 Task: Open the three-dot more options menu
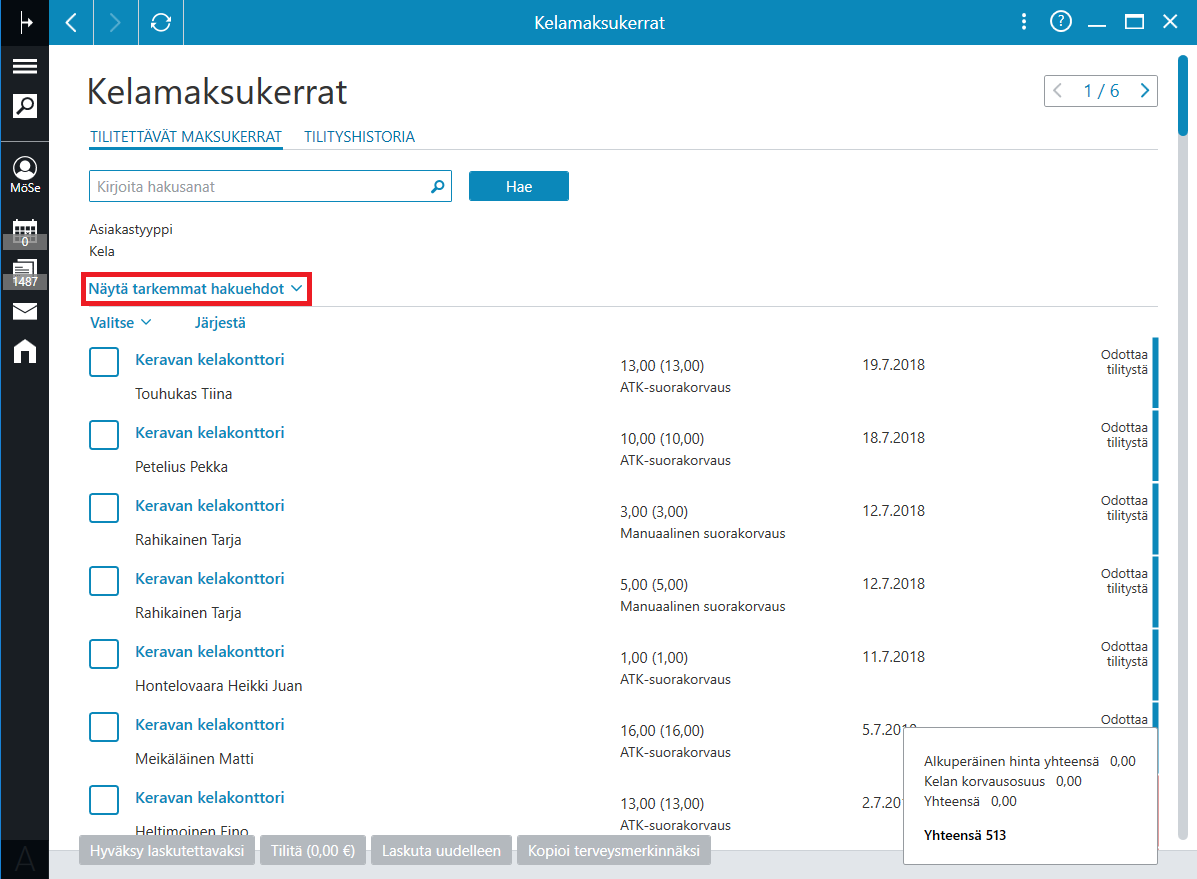click(1024, 21)
